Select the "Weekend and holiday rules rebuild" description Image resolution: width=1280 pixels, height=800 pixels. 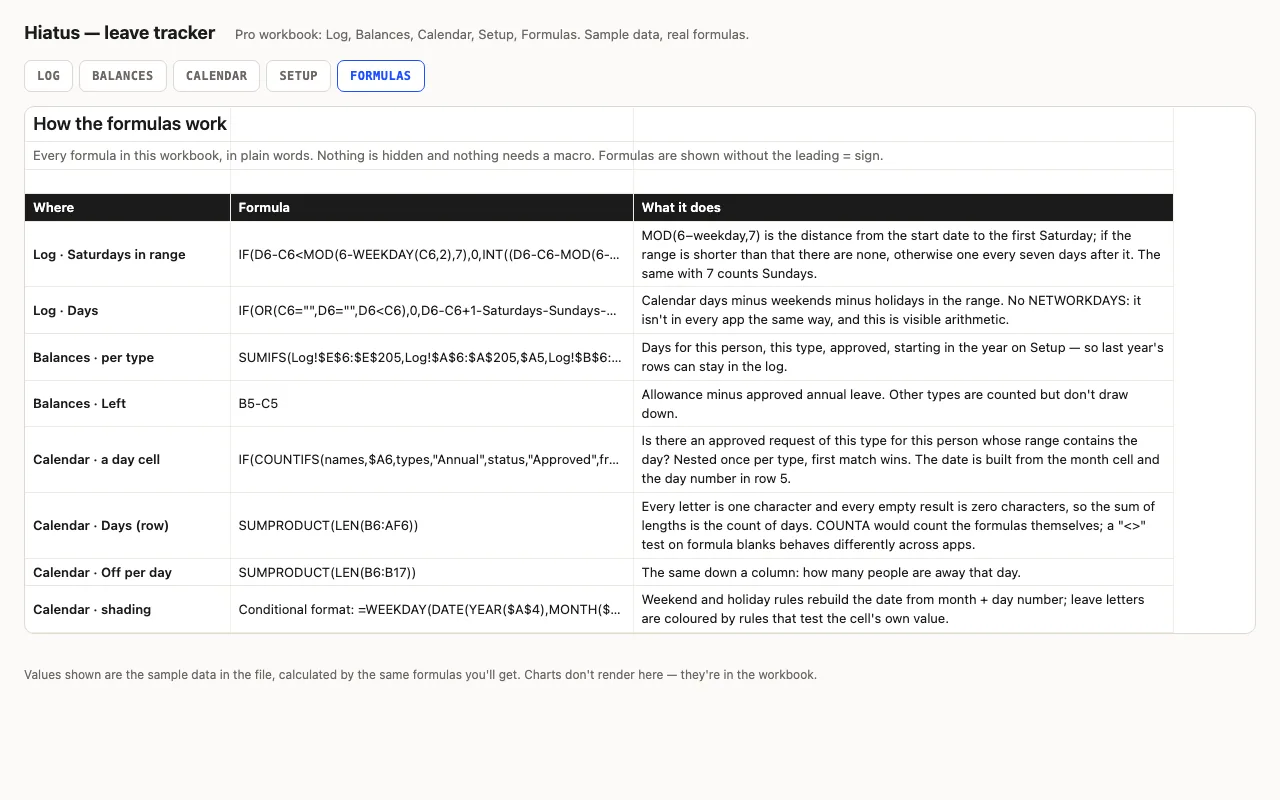903,609
